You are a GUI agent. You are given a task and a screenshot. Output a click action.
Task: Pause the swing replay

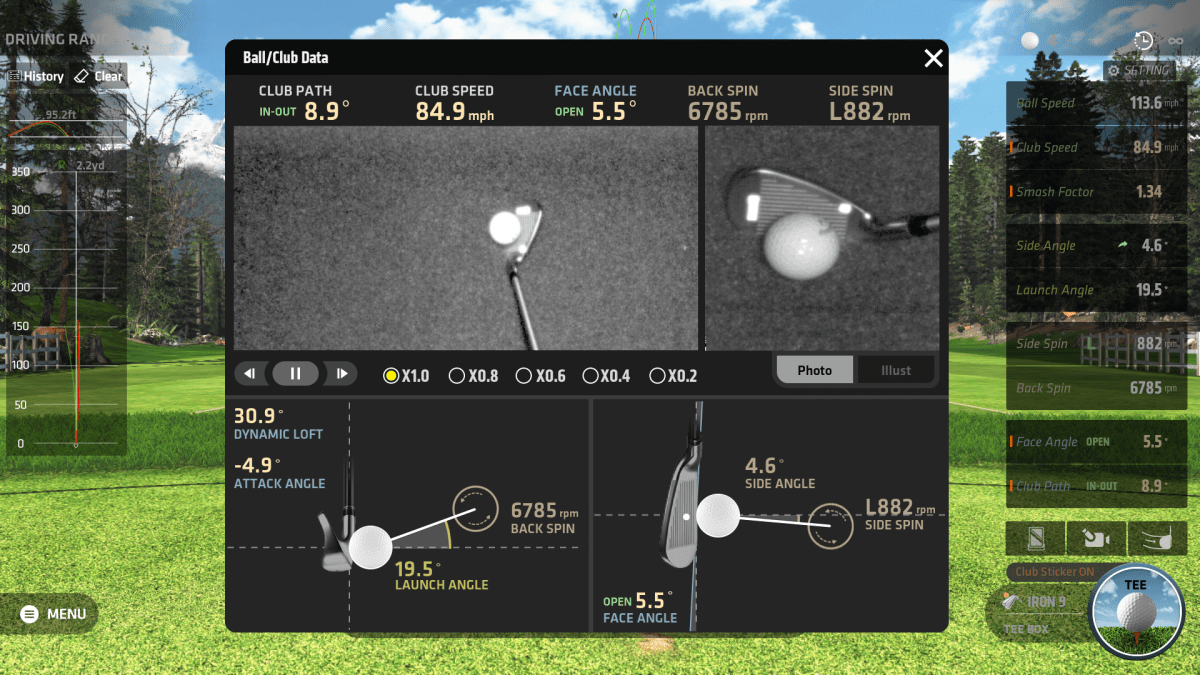pos(295,373)
